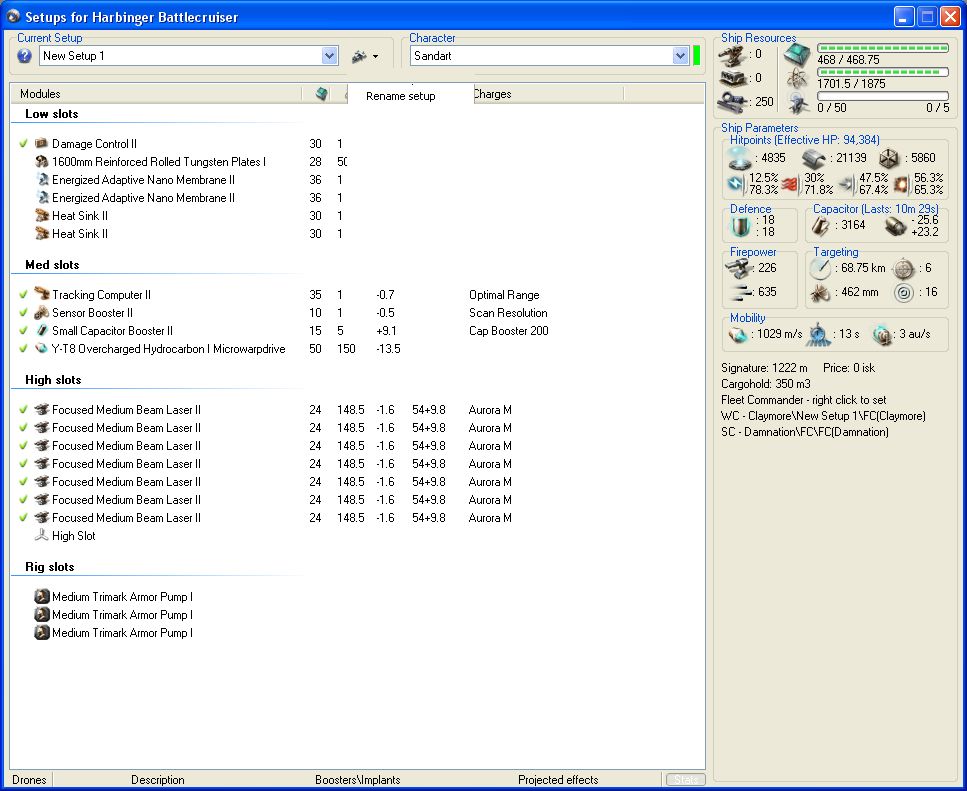This screenshot has height=791, width=967.
Task: Click the warp speed icon showing 3 au/s
Action: tap(883, 335)
